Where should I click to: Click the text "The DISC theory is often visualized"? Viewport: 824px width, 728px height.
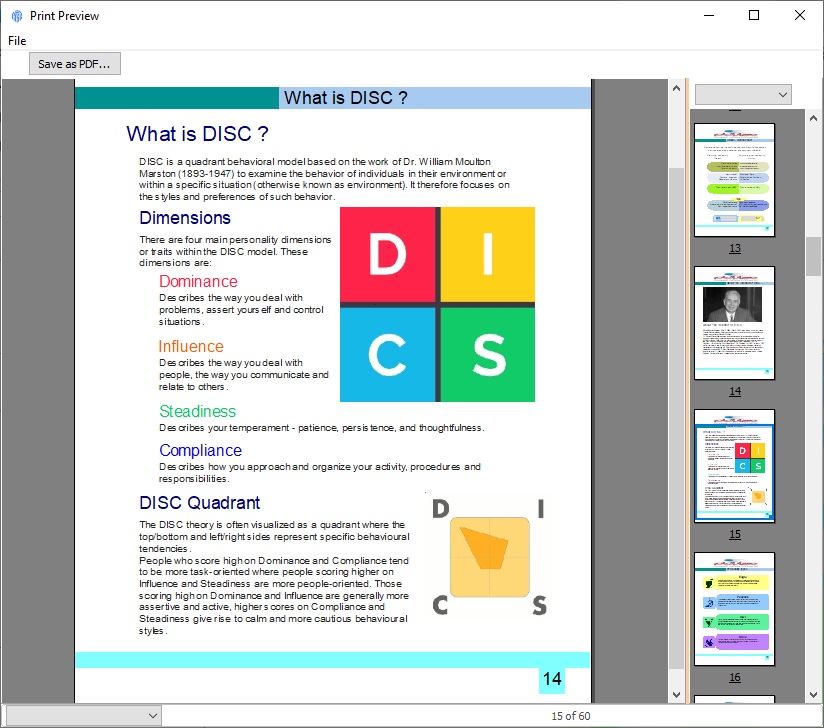click(x=274, y=537)
